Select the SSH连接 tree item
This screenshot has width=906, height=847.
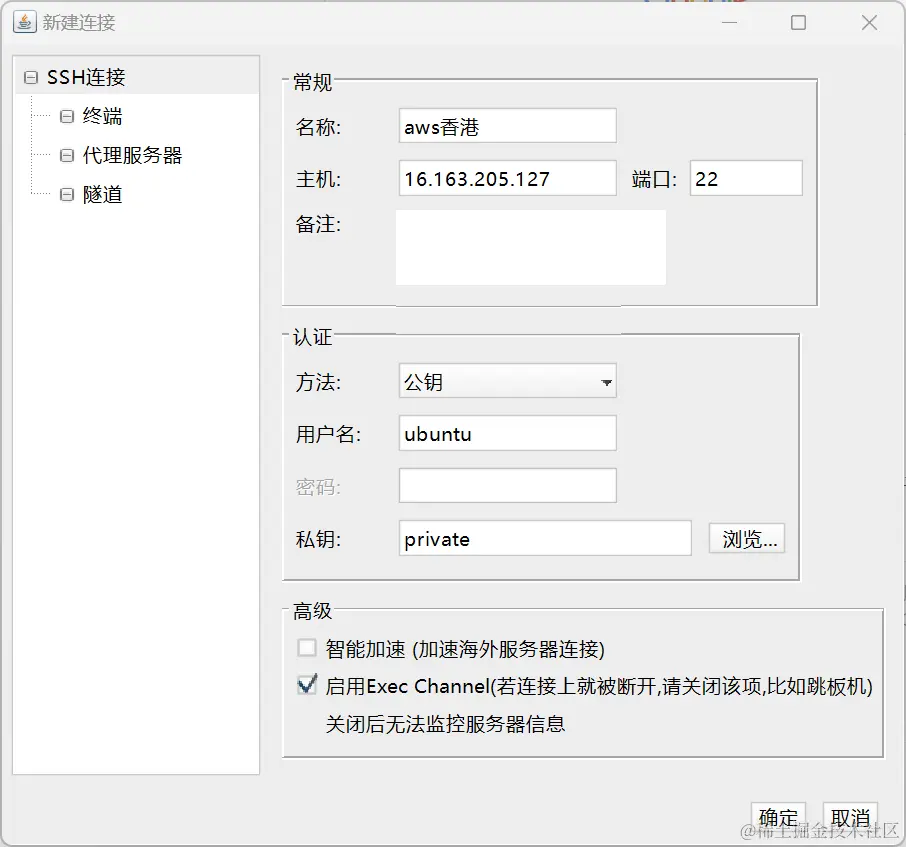(x=86, y=77)
